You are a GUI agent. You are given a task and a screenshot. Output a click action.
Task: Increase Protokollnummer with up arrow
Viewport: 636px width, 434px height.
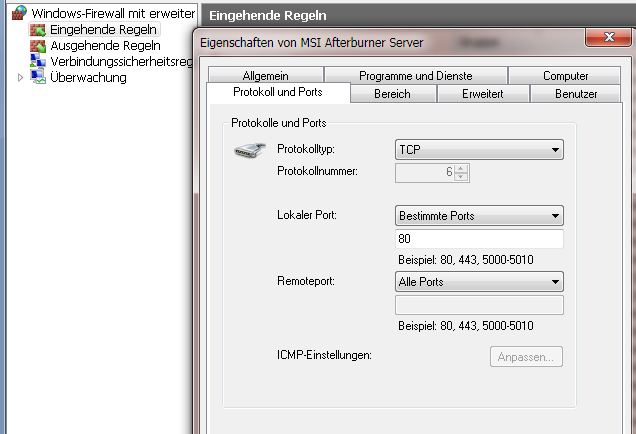point(461,168)
